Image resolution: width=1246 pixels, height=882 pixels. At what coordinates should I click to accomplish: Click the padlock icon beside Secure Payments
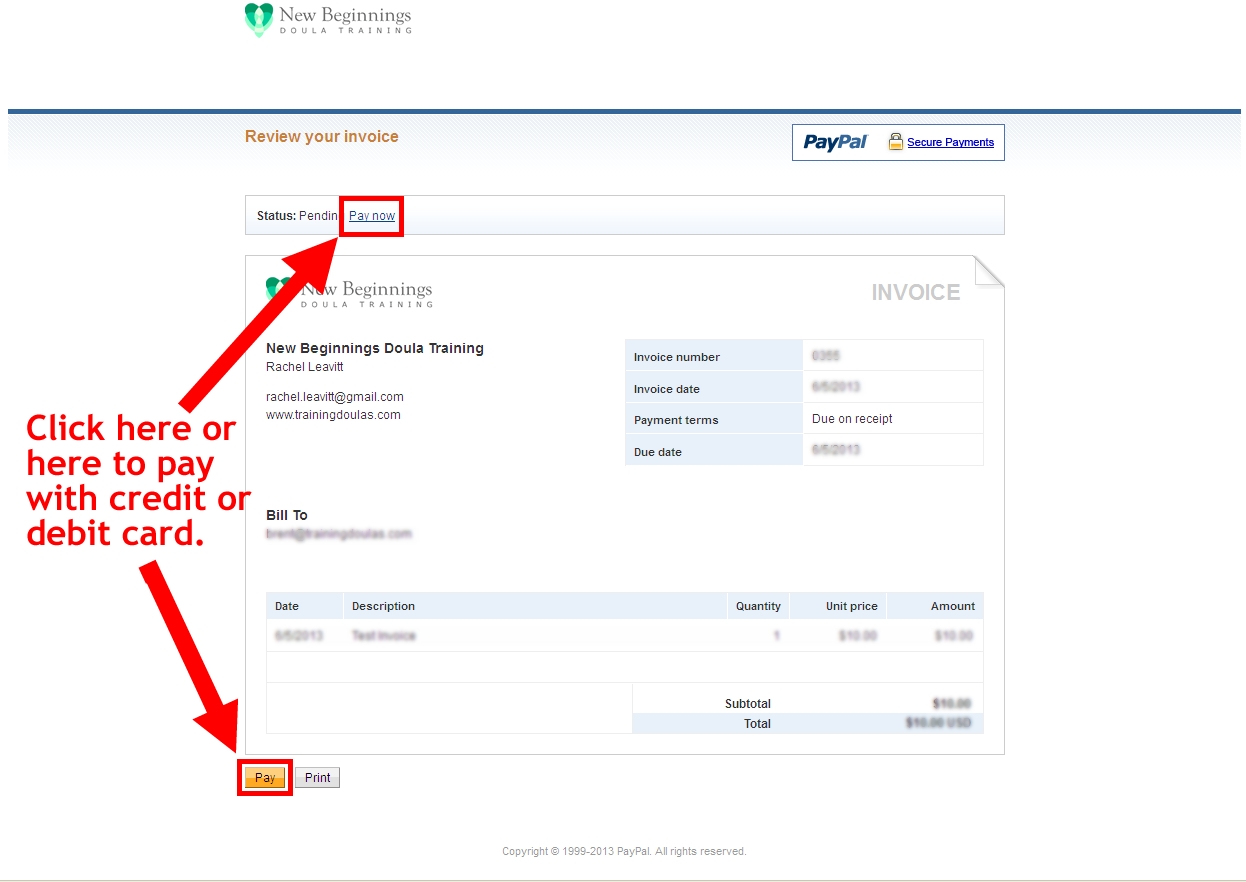(895, 142)
